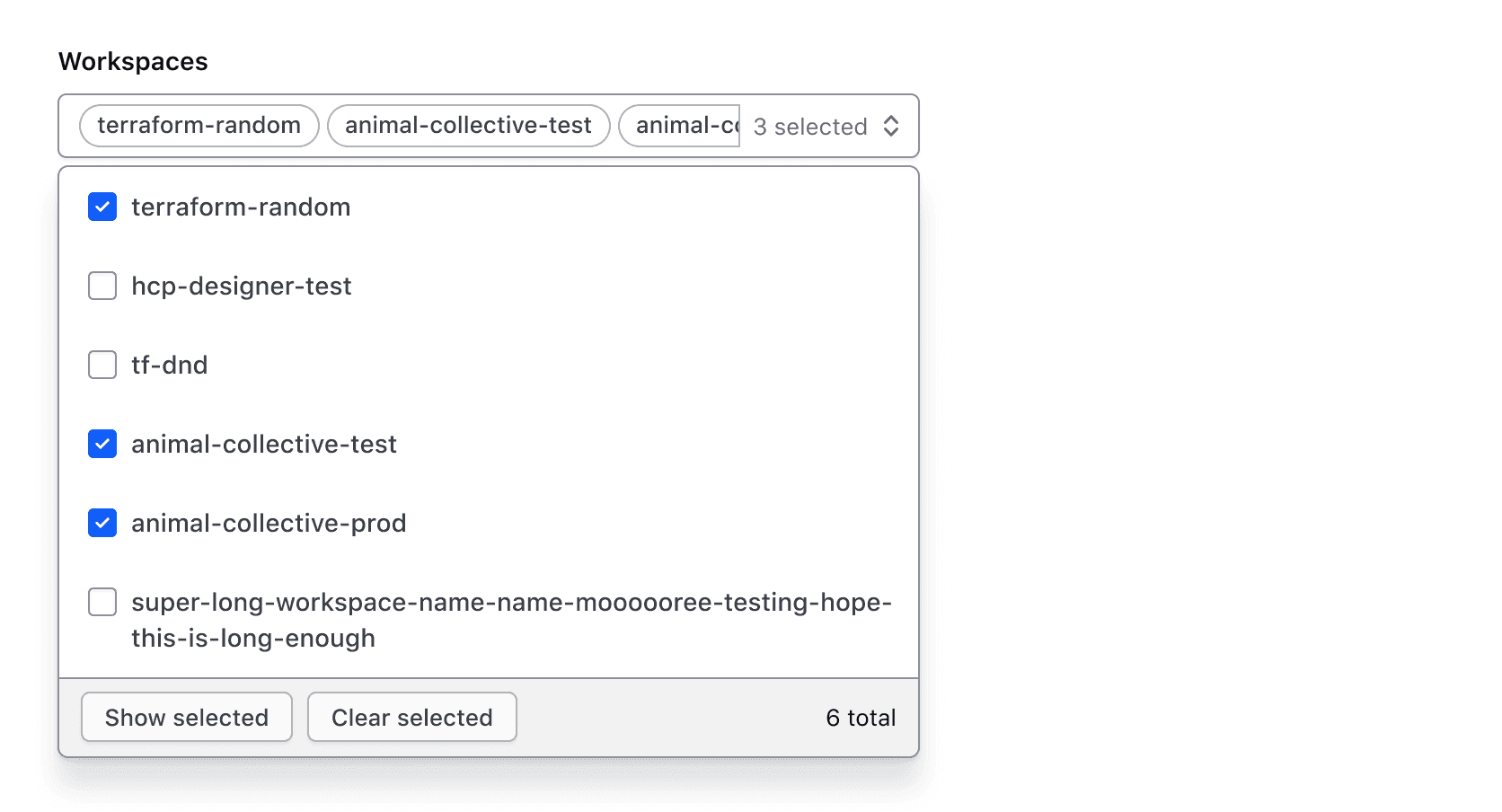
Task: Select the super-long-workspace-name checkbox
Action: tap(102, 602)
